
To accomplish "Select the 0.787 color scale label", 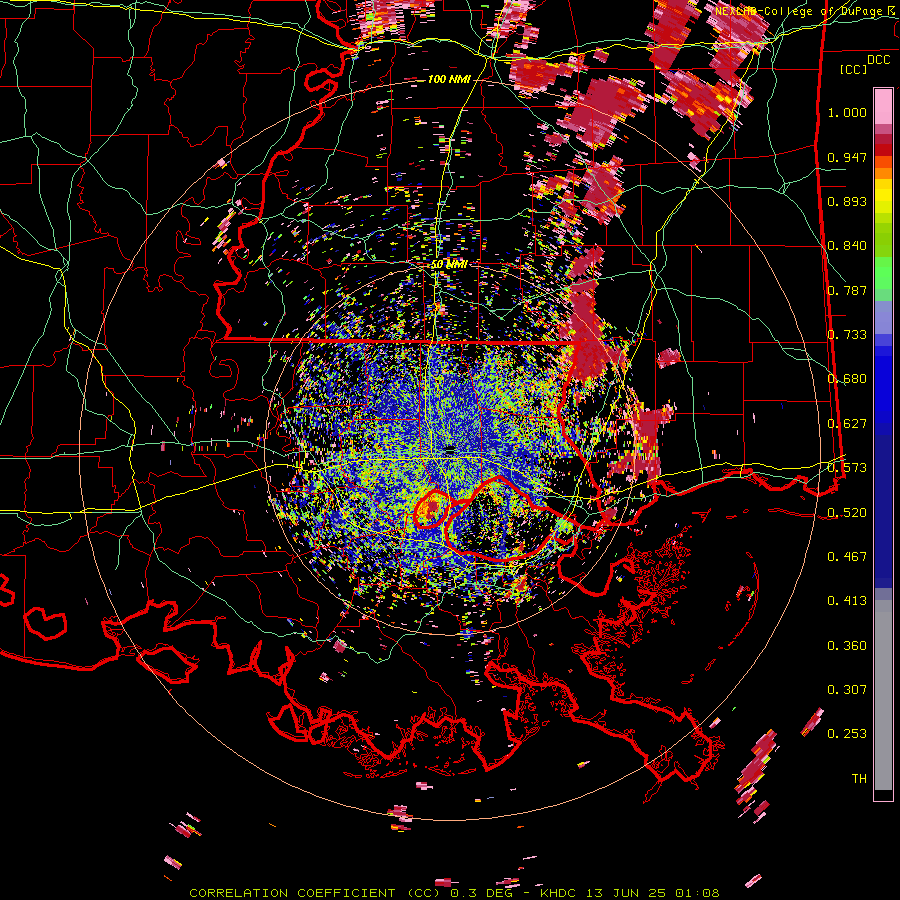I will tap(847, 290).
